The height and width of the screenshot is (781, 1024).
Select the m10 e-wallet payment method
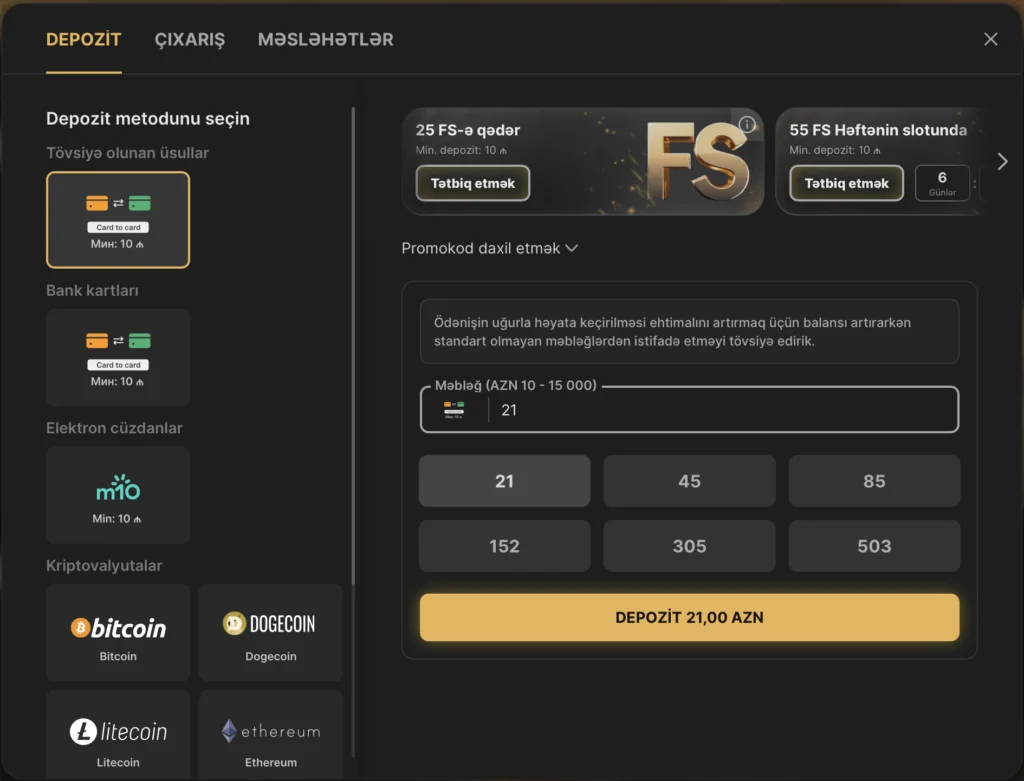pos(118,495)
